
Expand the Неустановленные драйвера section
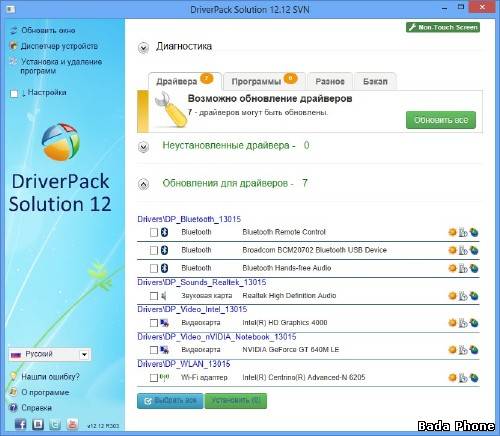point(143,147)
